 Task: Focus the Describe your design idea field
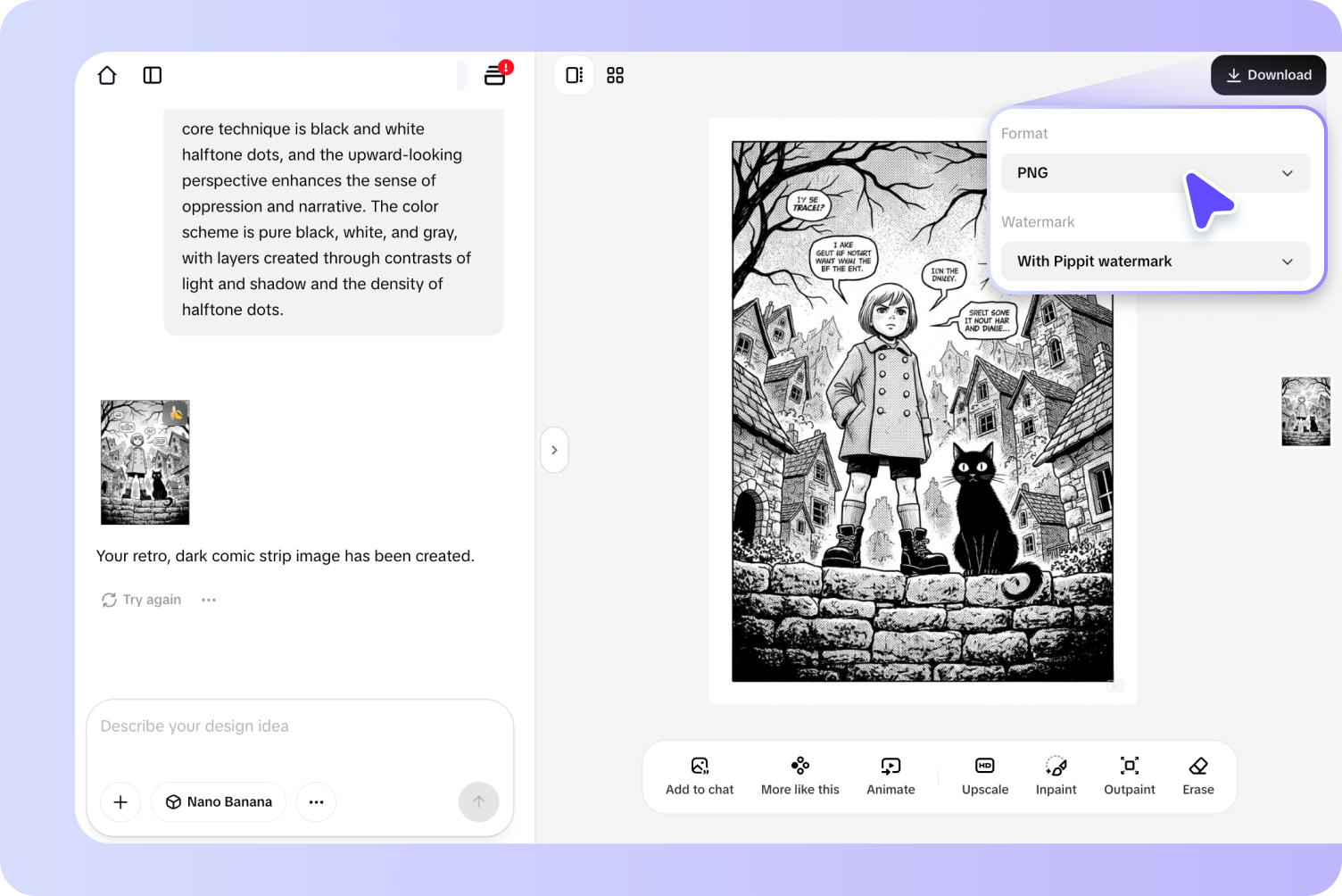300,726
